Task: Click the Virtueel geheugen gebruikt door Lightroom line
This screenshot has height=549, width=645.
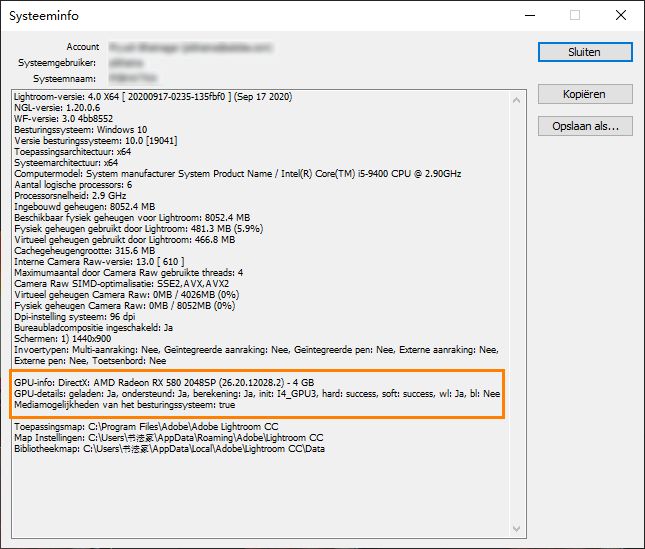Action: [124, 240]
